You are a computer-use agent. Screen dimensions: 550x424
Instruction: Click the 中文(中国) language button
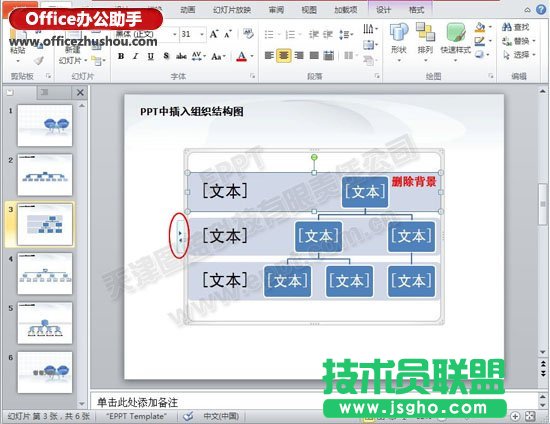pyautogui.click(x=221, y=416)
